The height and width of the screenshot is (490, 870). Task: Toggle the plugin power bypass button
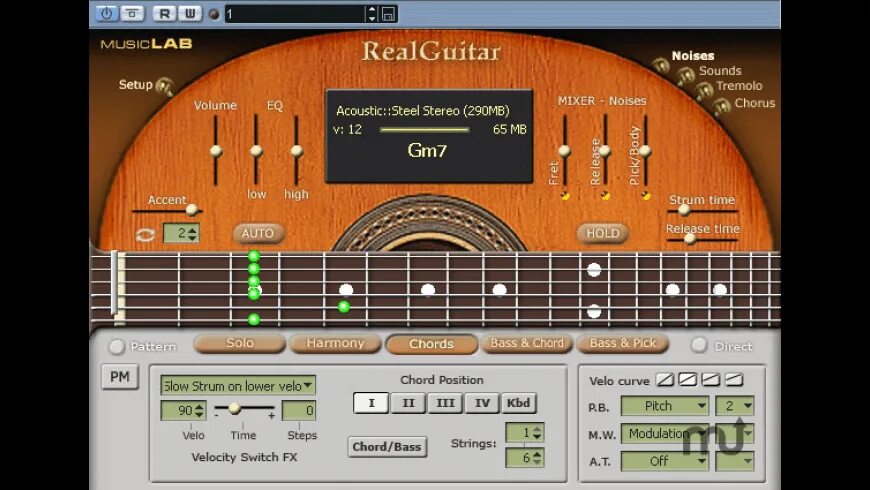pos(106,13)
